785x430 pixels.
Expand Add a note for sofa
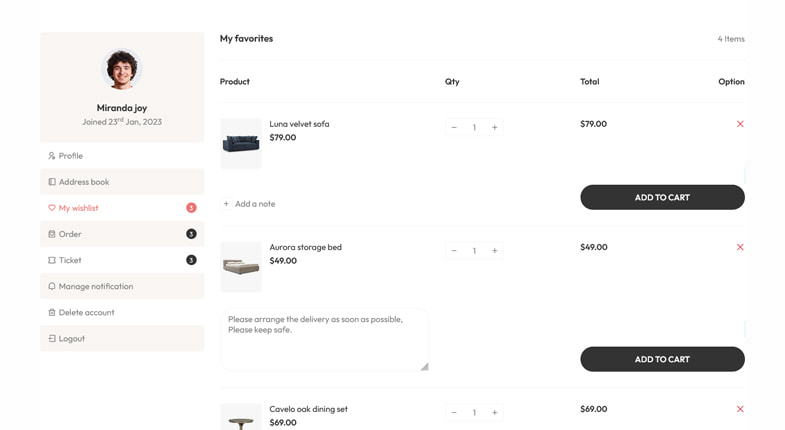coord(249,204)
